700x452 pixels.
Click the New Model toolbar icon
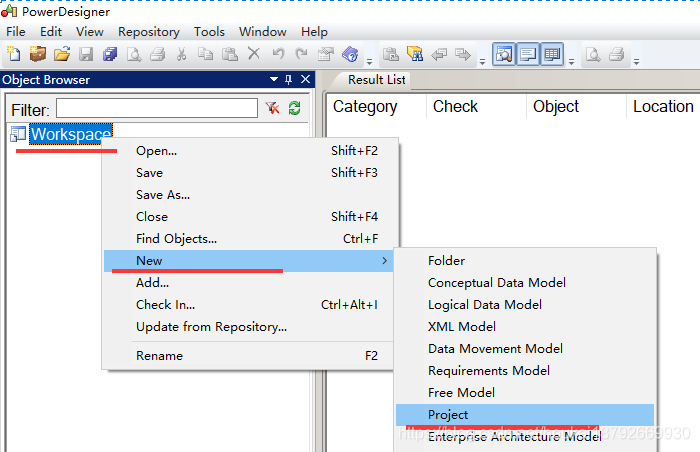[x=14, y=54]
